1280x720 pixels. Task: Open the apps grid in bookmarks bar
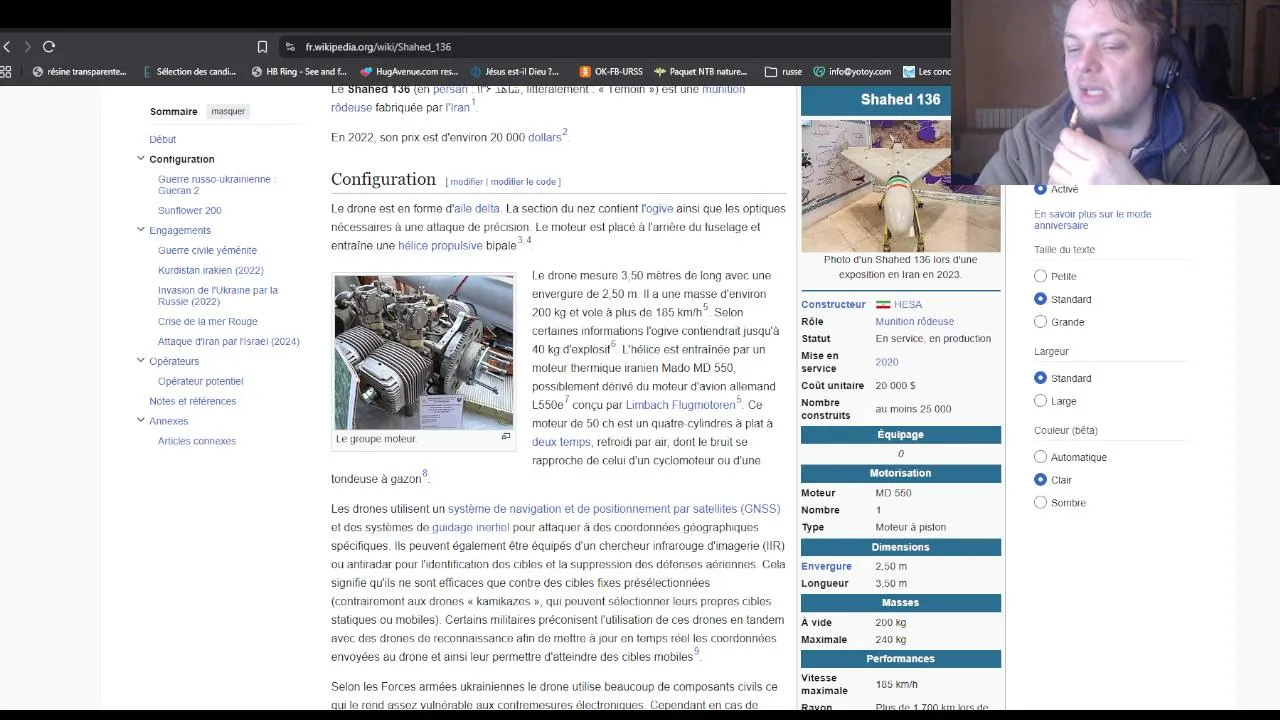pyautogui.click(x=6, y=72)
